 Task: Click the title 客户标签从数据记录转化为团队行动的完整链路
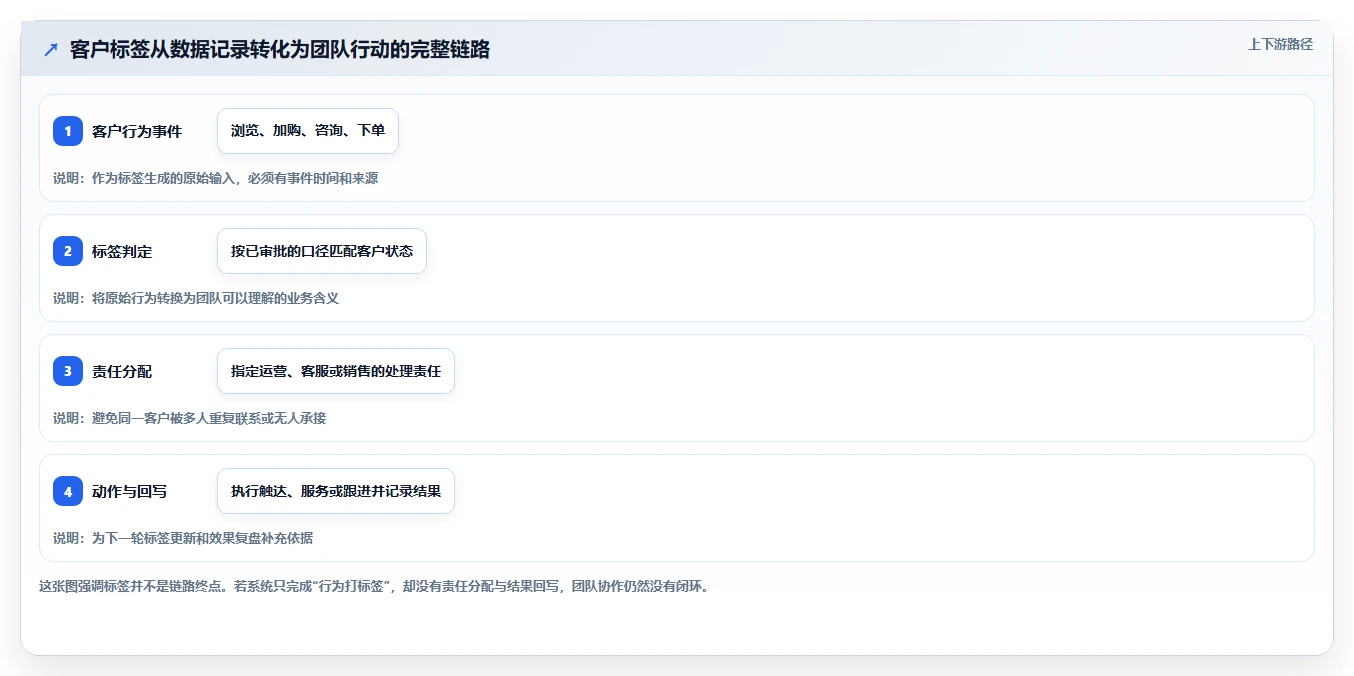pyautogui.click(x=280, y=49)
